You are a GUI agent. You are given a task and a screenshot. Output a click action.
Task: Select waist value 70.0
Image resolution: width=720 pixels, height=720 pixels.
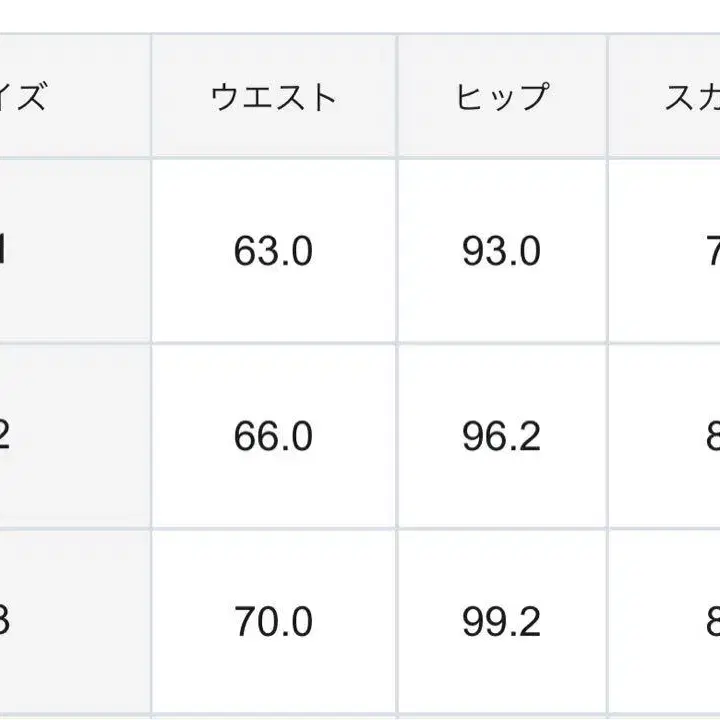pyautogui.click(x=273, y=623)
